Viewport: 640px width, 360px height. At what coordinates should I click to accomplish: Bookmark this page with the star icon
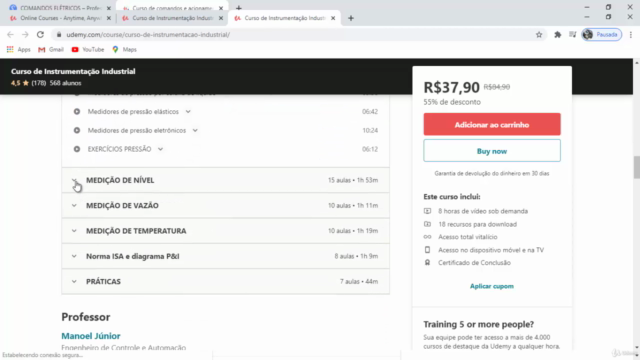(539, 35)
